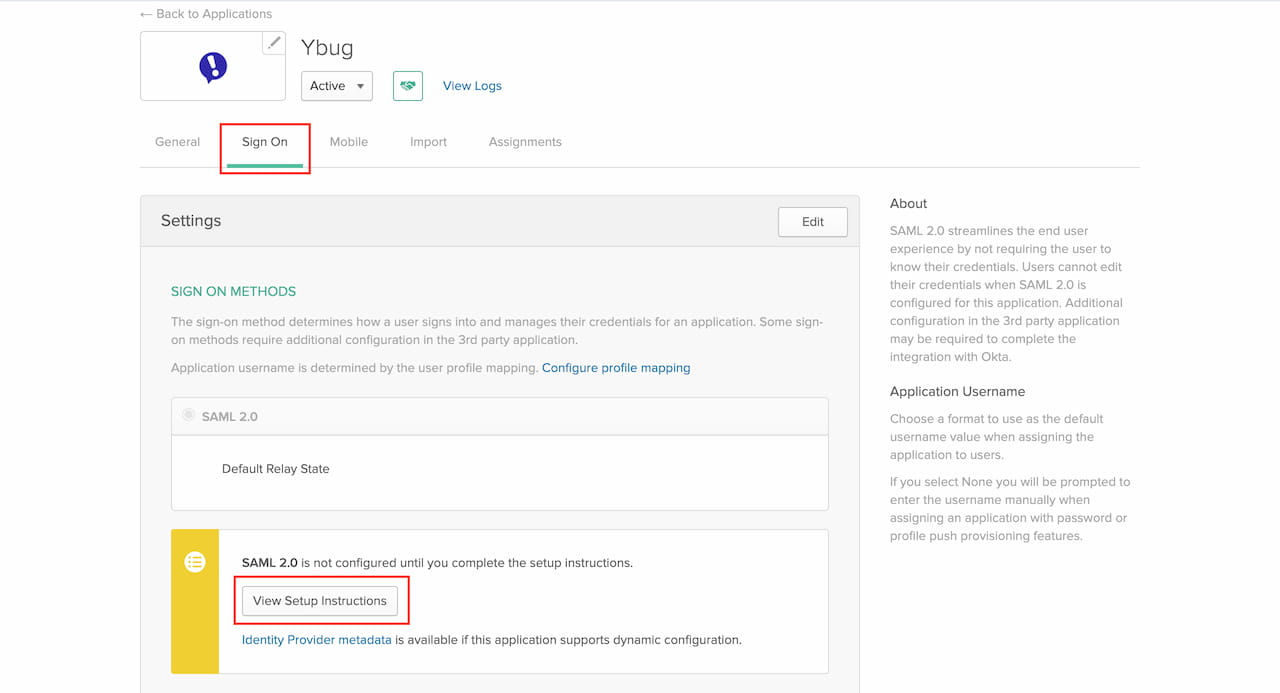The width and height of the screenshot is (1280, 693).
Task: Click the SAML 2.0 option label
Action: pos(230,417)
